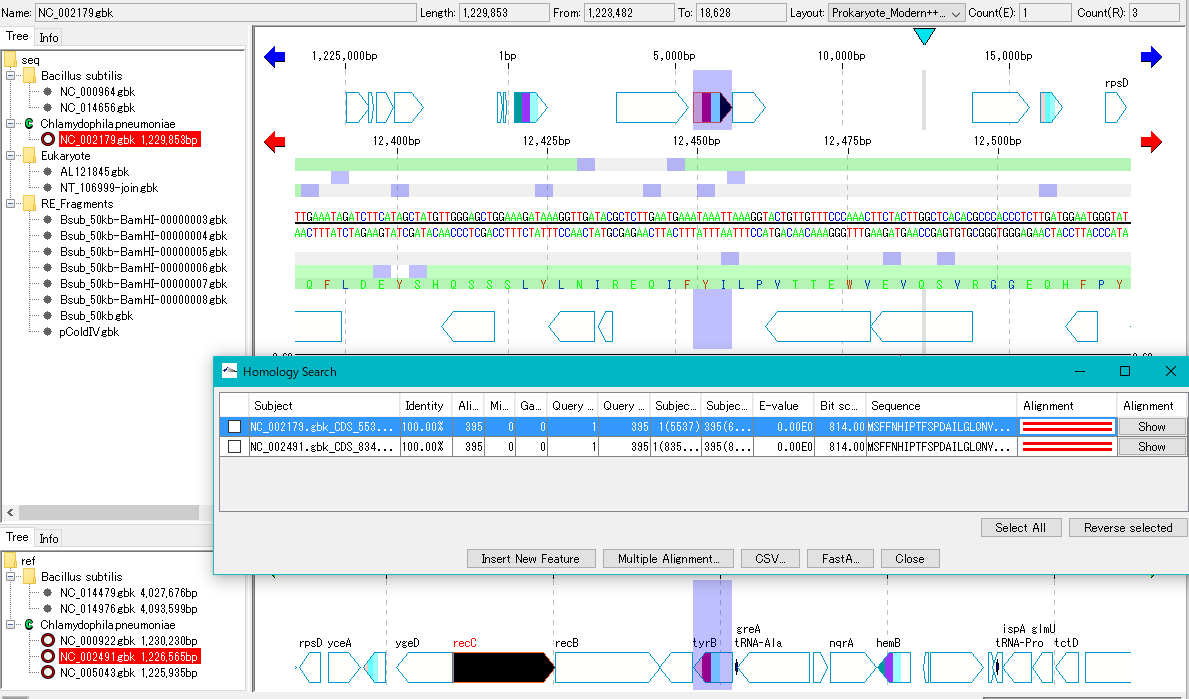Click the seq root folder icon
The width and height of the screenshot is (1189, 699).
pos(10,60)
